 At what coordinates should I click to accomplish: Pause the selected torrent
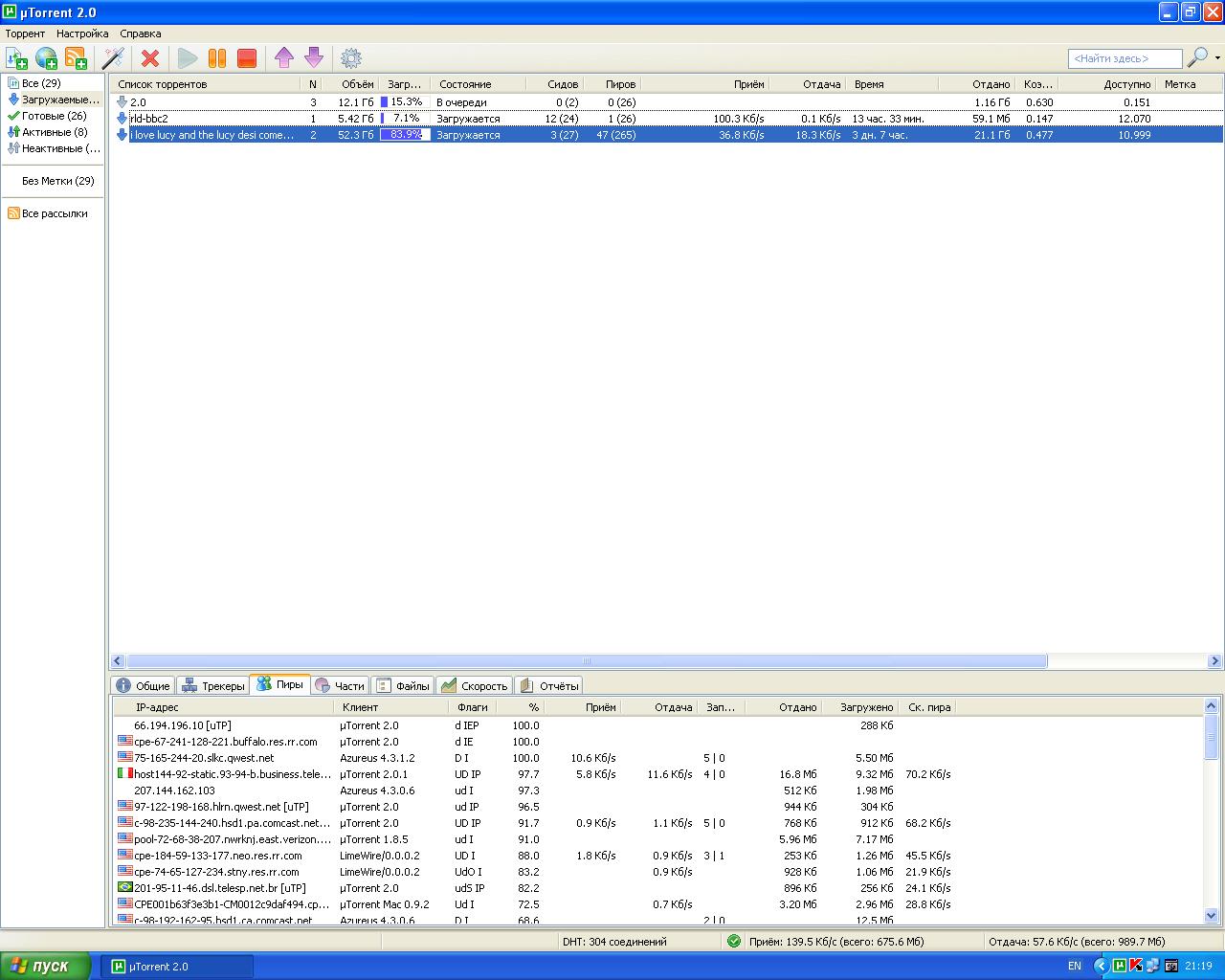(217, 58)
